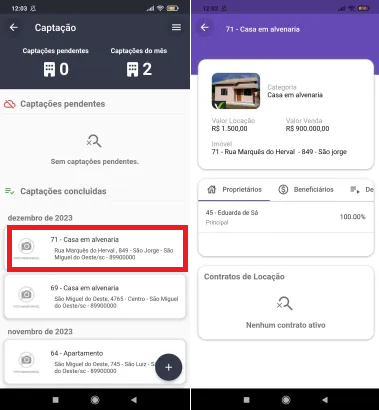Switch to the Proprietários tab

(234, 190)
